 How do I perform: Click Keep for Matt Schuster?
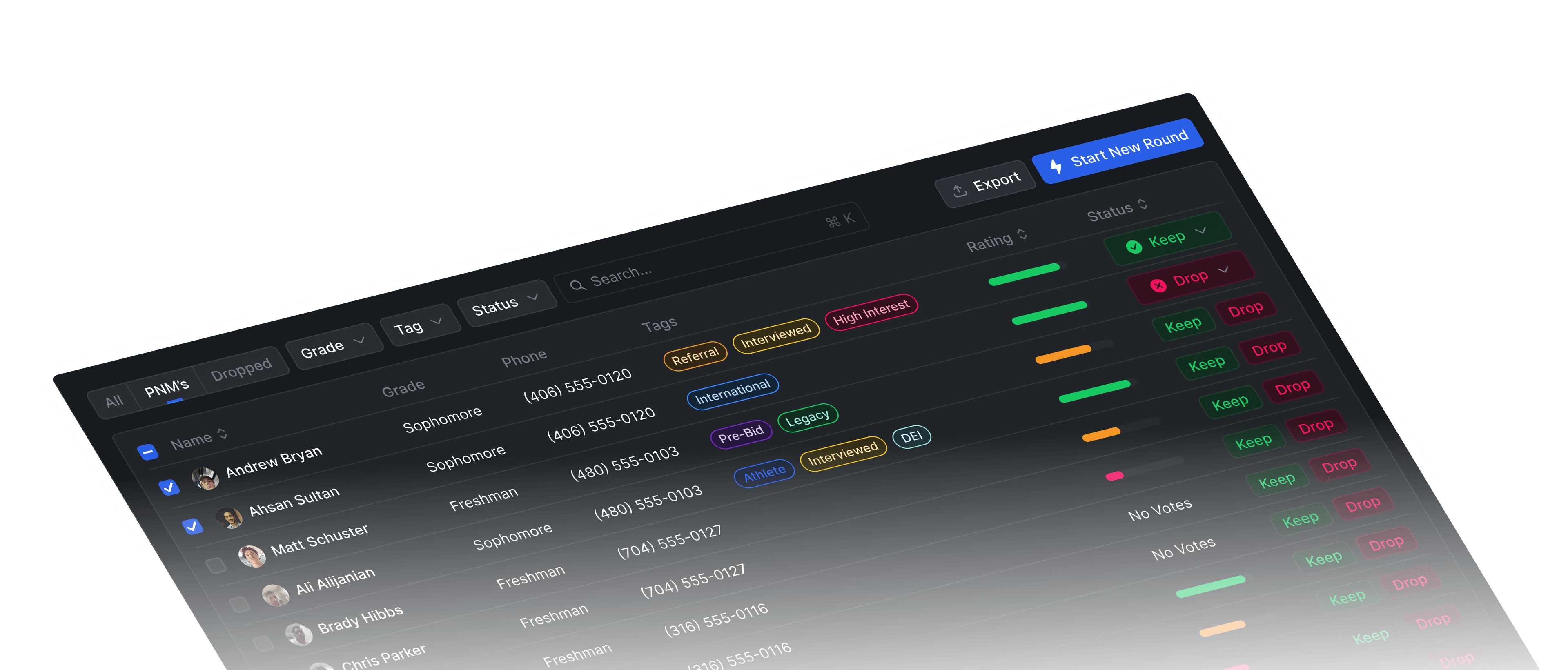[1183, 325]
